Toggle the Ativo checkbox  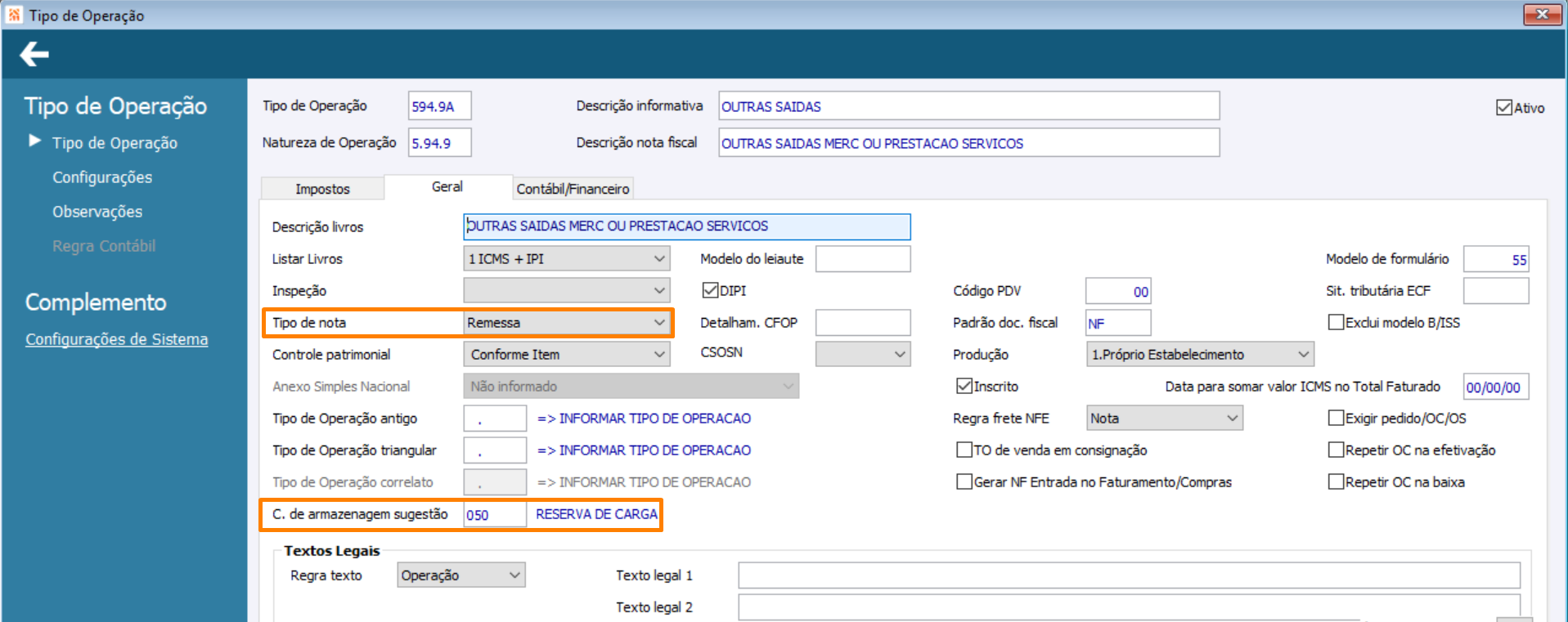pos(1504,108)
